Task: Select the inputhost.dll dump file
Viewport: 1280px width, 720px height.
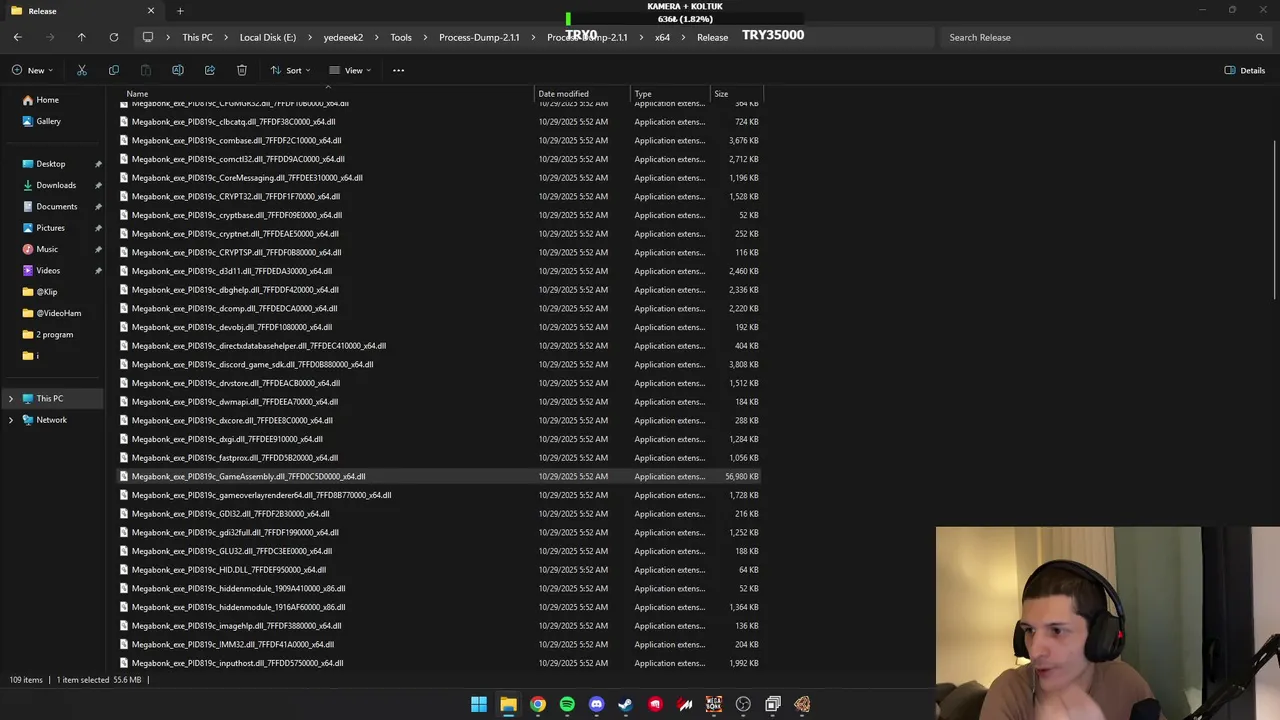Action: tap(439, 663)
